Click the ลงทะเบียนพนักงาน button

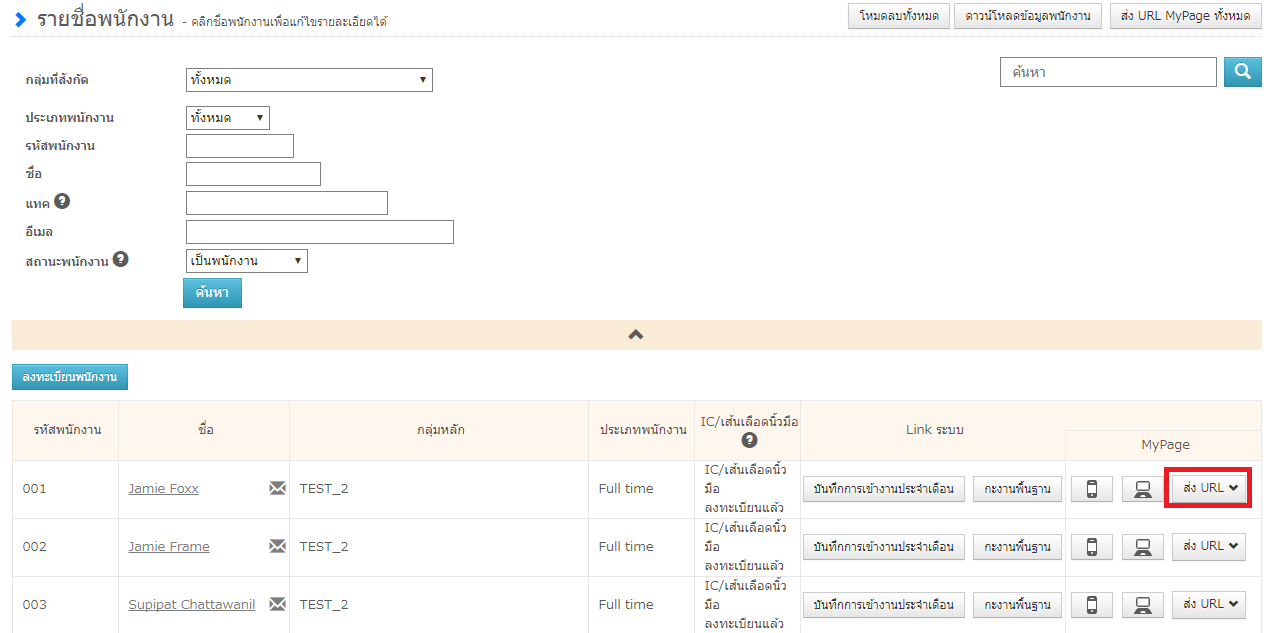click(x=70, y=377)
